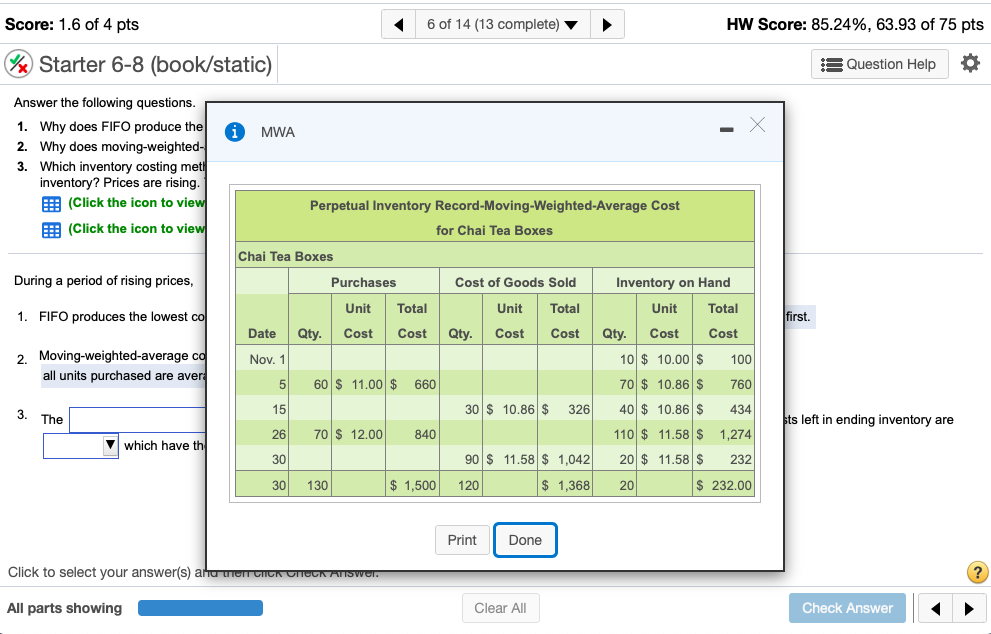Click '$ 1,500' total purchases cell
The width and height of the screenshot is (991, 634).
[x=412, y=485]
